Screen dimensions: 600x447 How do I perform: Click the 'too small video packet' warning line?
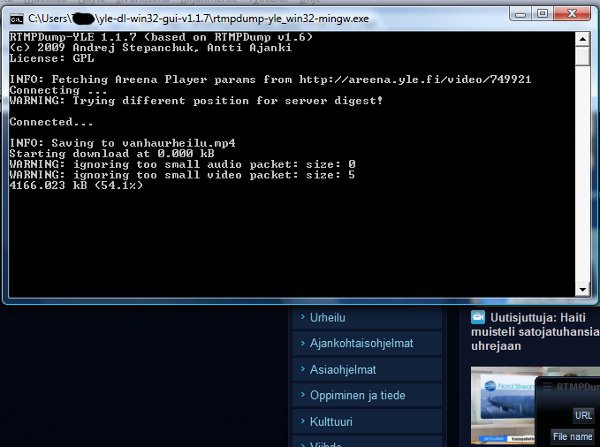[183, 175]
